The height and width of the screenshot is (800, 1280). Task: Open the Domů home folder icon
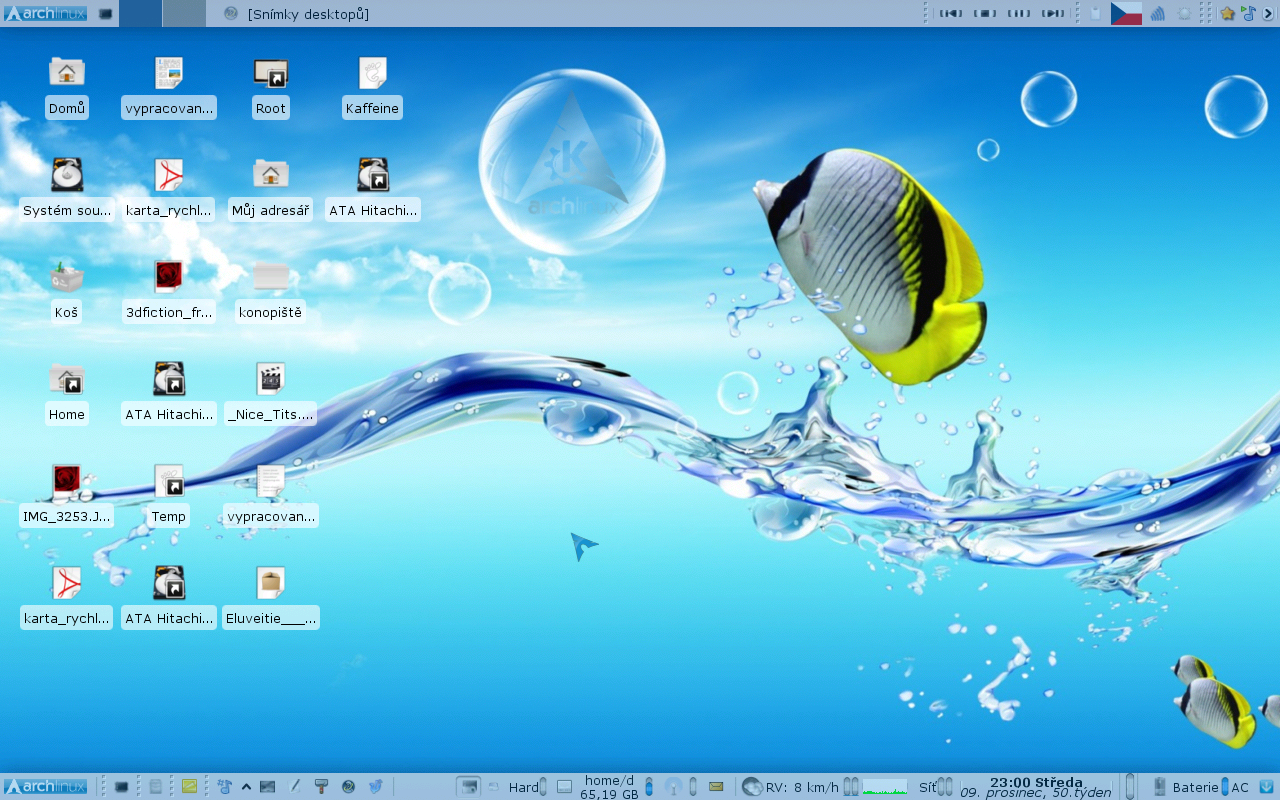pyautogui.click(x=66, y=74)
